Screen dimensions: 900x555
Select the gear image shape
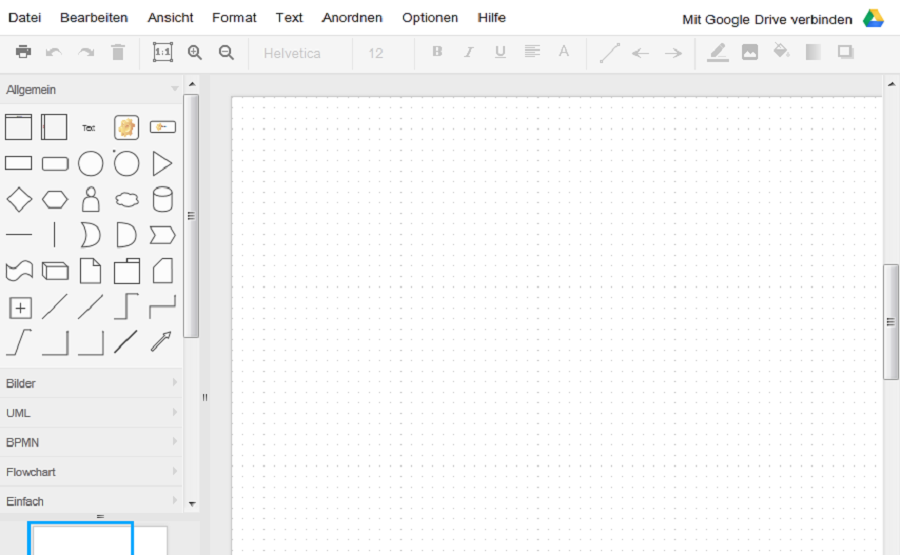pos(126,127)
